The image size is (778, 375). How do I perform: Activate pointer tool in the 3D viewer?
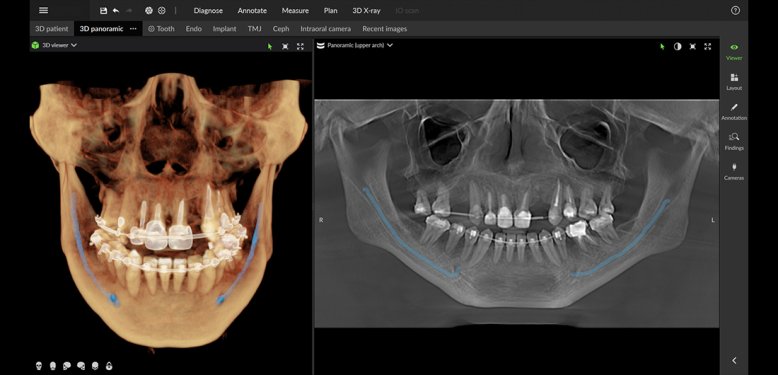pyautogui.click(x=270, y=46)
